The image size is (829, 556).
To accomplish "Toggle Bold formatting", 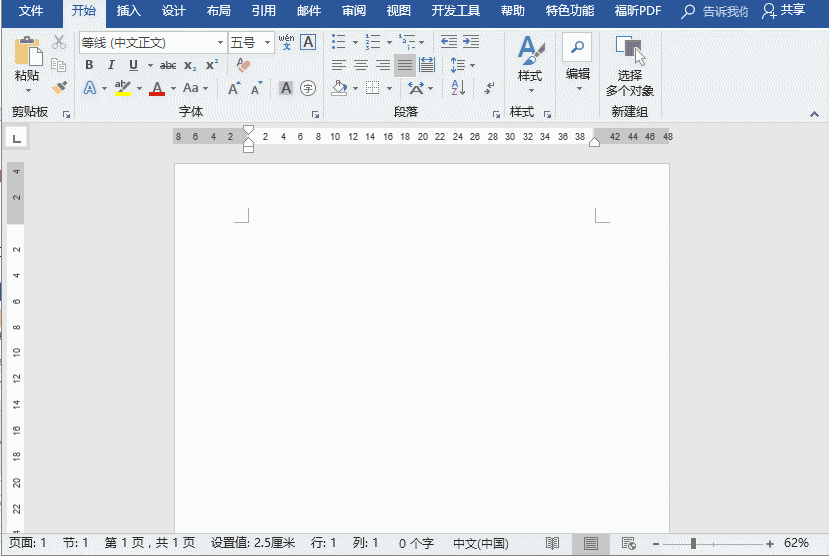I will pyautogui.click(x=89, y=65).
